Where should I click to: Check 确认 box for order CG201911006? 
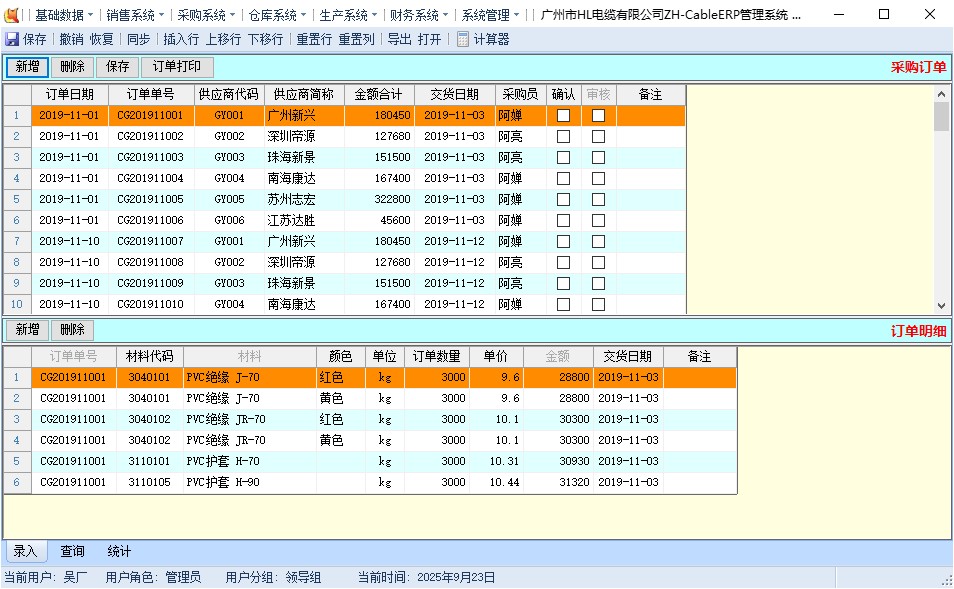(564, 220)
